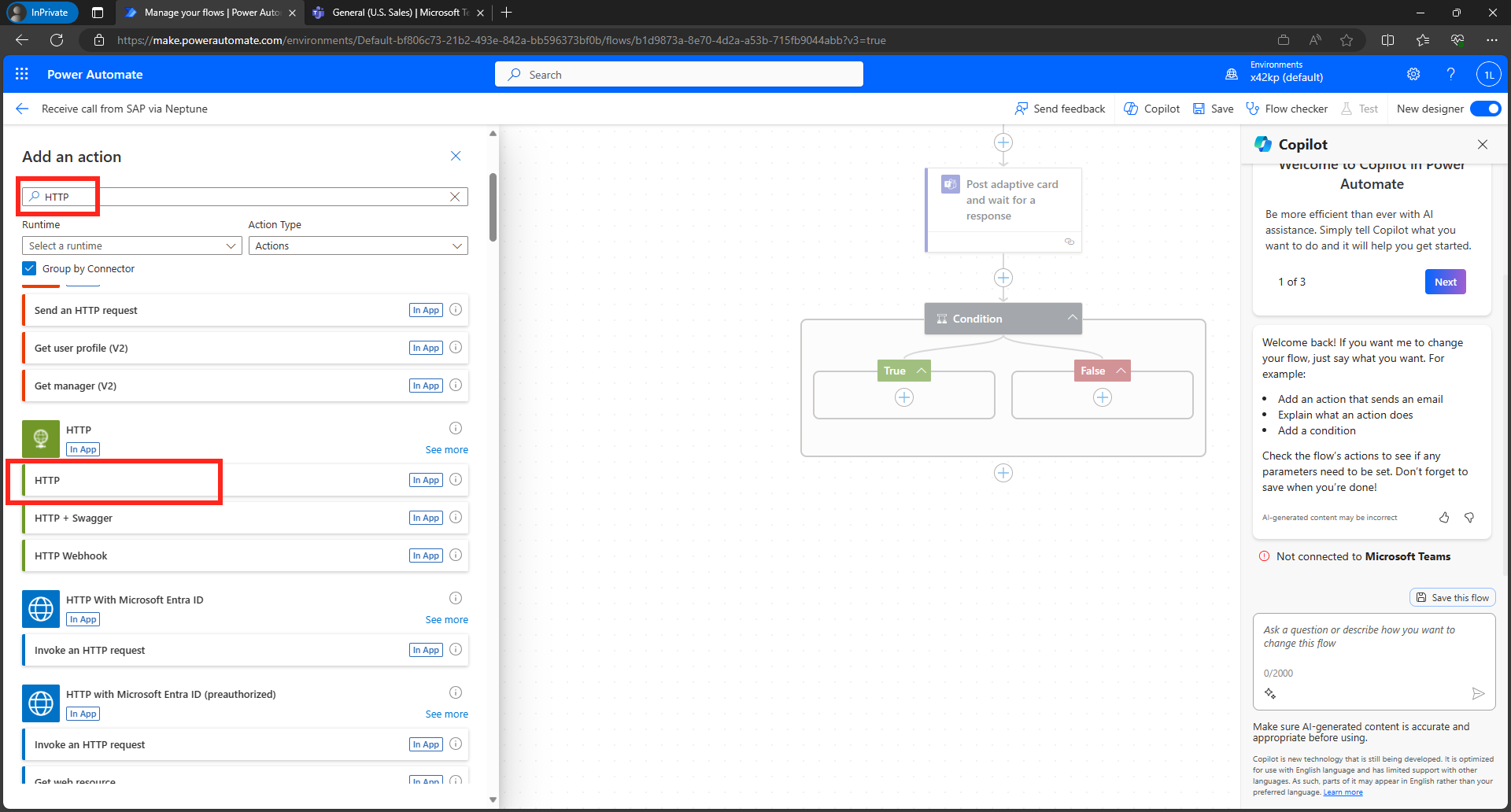Click the action list scrollbar thumb
The height and width of the screenshot is (812, 1511).
click(x=493, y=207)
